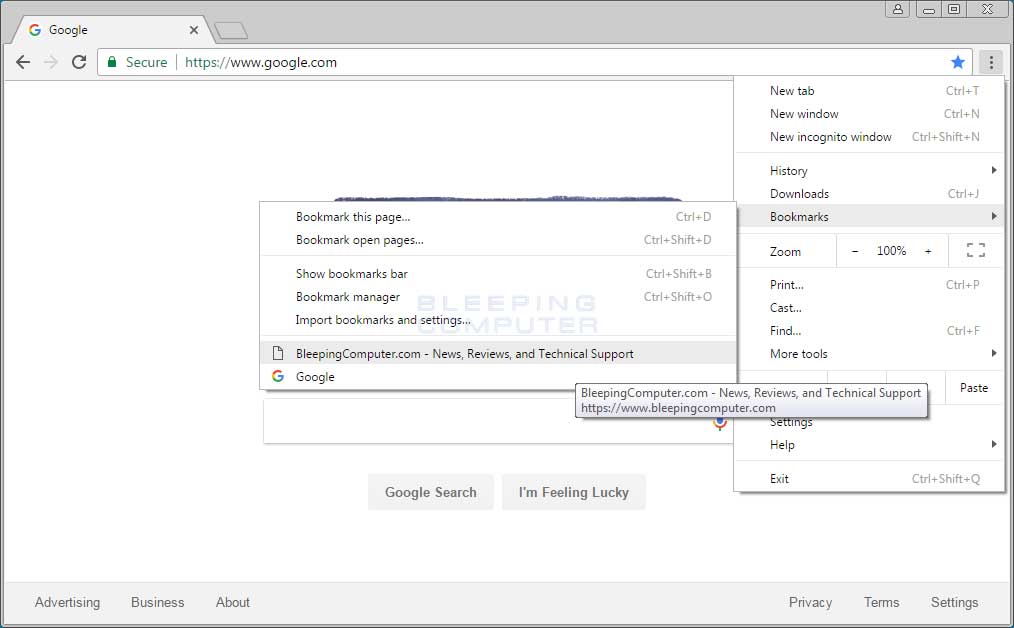
Task: Click the Google G icon bookmark
Action: pyautogui.click(x=277, y=376)
